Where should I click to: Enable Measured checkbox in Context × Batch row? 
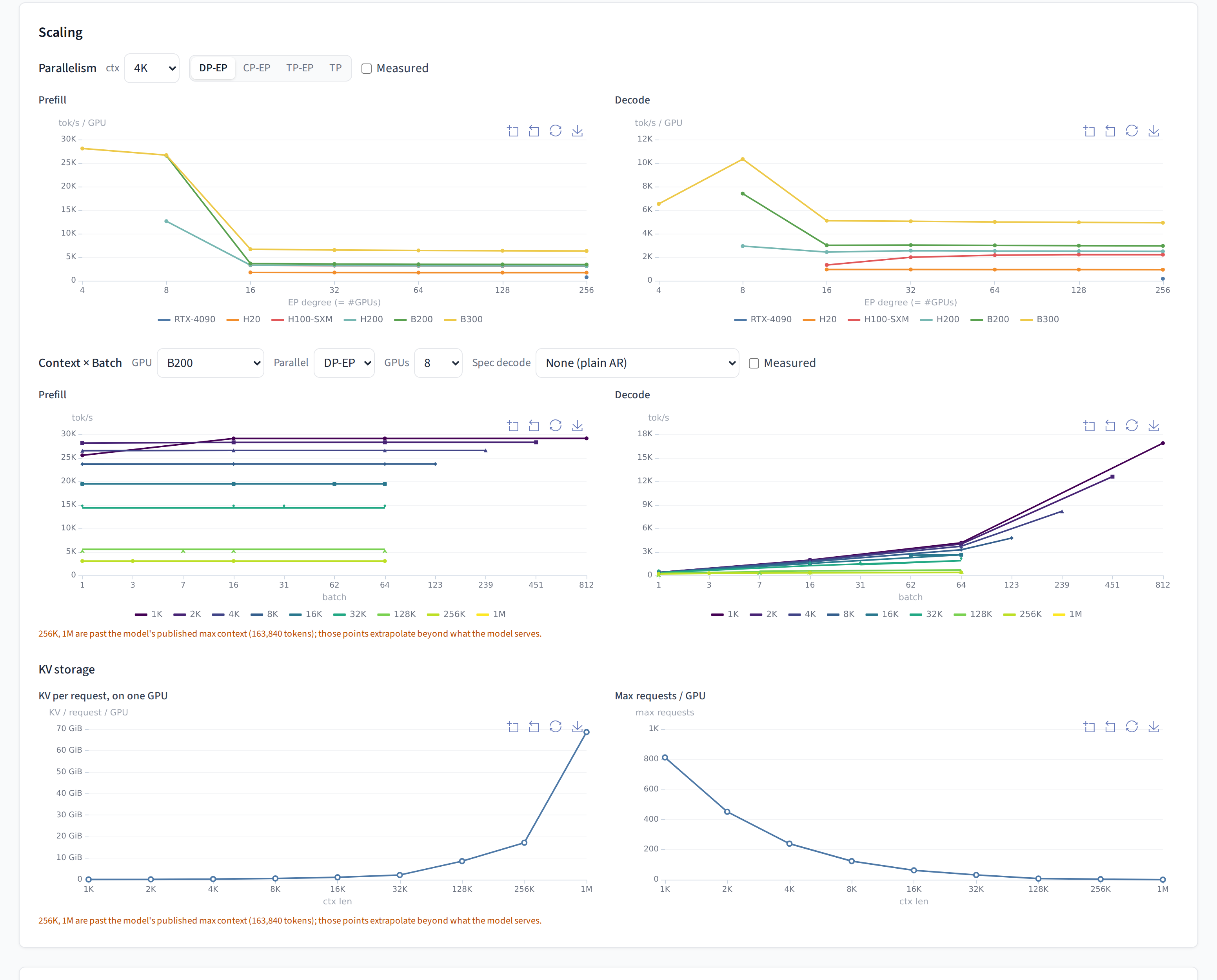pos(754,363)
